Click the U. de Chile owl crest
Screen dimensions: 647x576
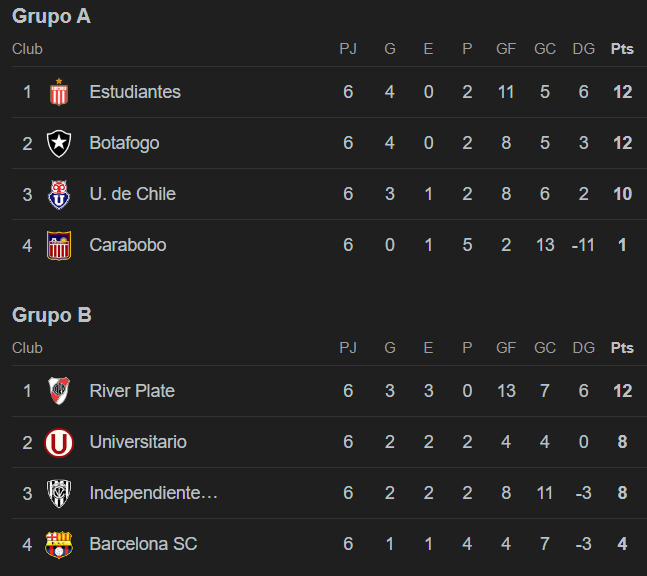[59, 194]
